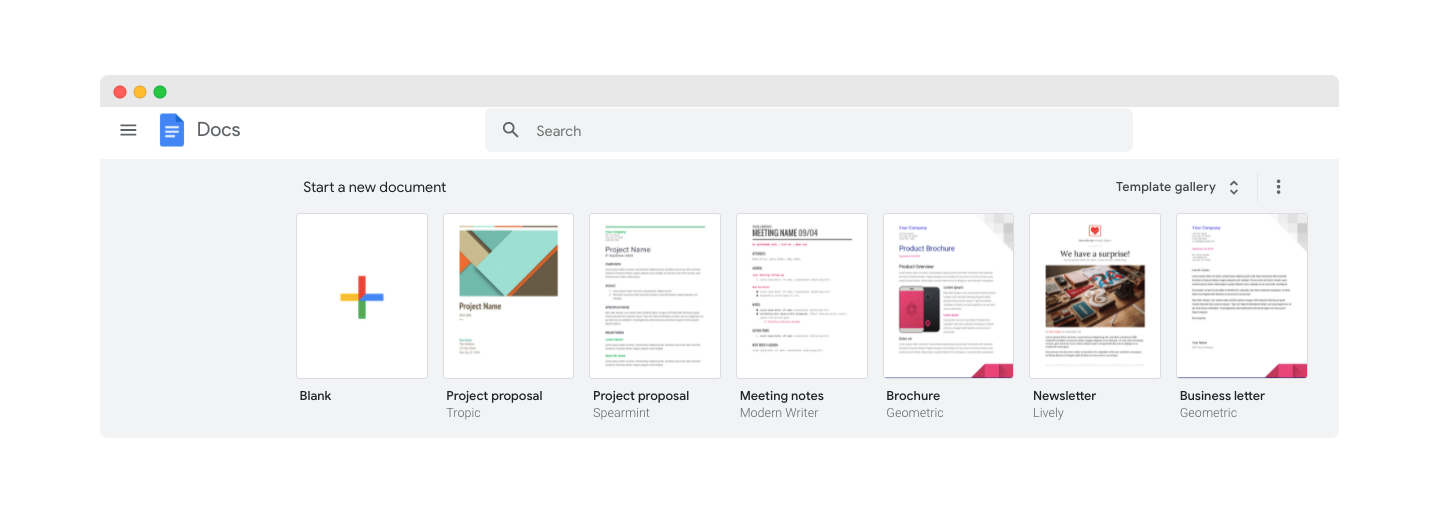The width and height of the screenshot is (1439, 513).
Task: Open the Brochure Geometric template thumbnail
Action: pos(948,296)
